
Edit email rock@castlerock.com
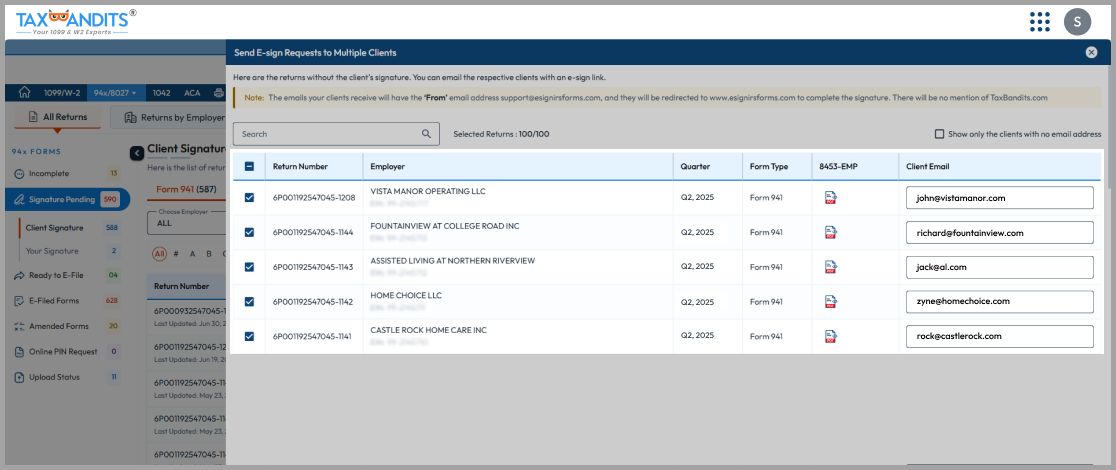point(999,336)
